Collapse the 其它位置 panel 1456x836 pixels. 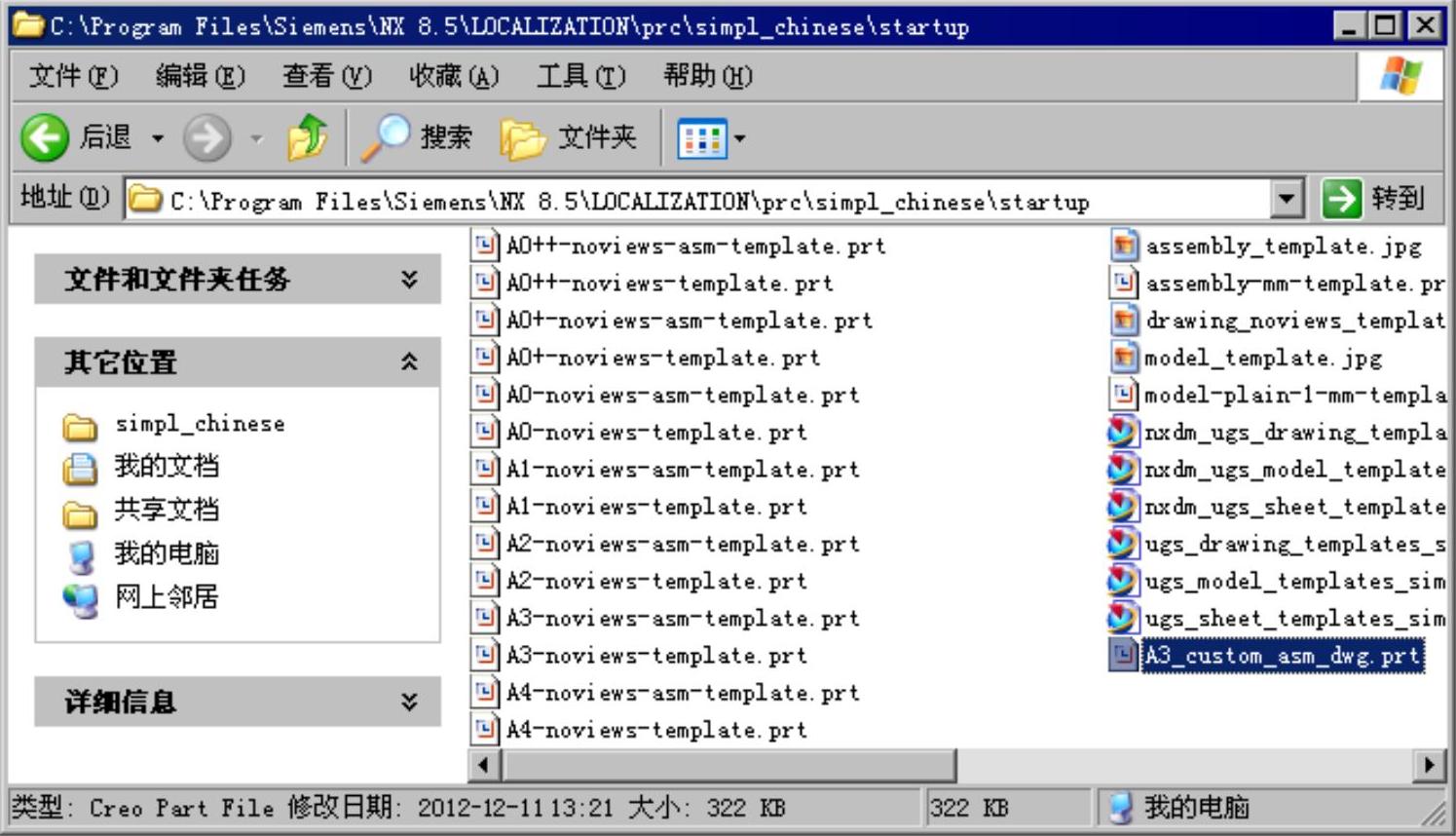point(409,362)
